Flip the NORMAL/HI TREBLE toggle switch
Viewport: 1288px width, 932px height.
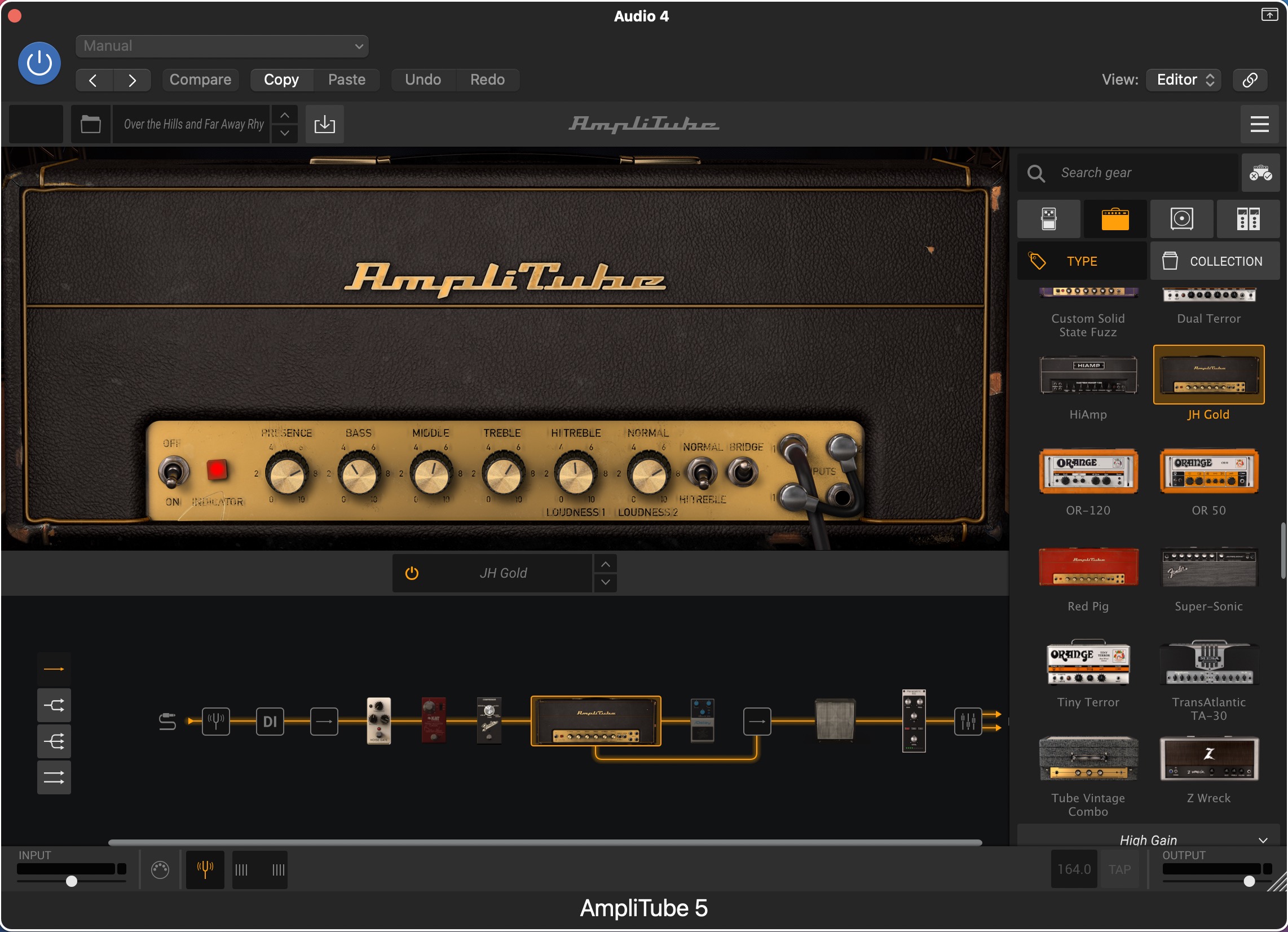pyautogui.click(x=702, y=473)
